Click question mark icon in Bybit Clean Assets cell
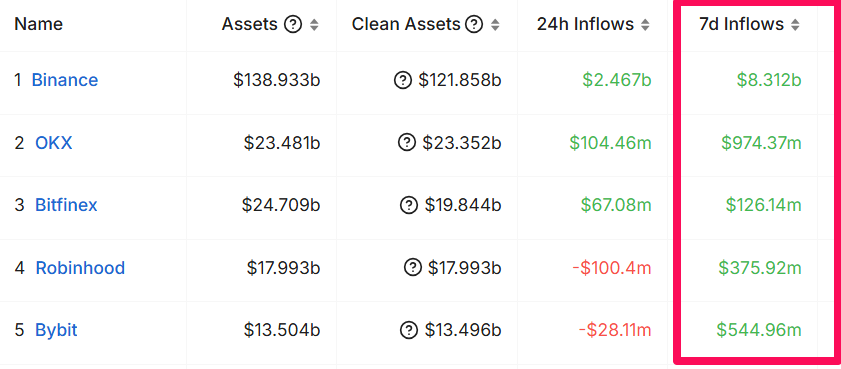This screenshot has height=369, width=841. pyautogui.click(x=409, y=330)
